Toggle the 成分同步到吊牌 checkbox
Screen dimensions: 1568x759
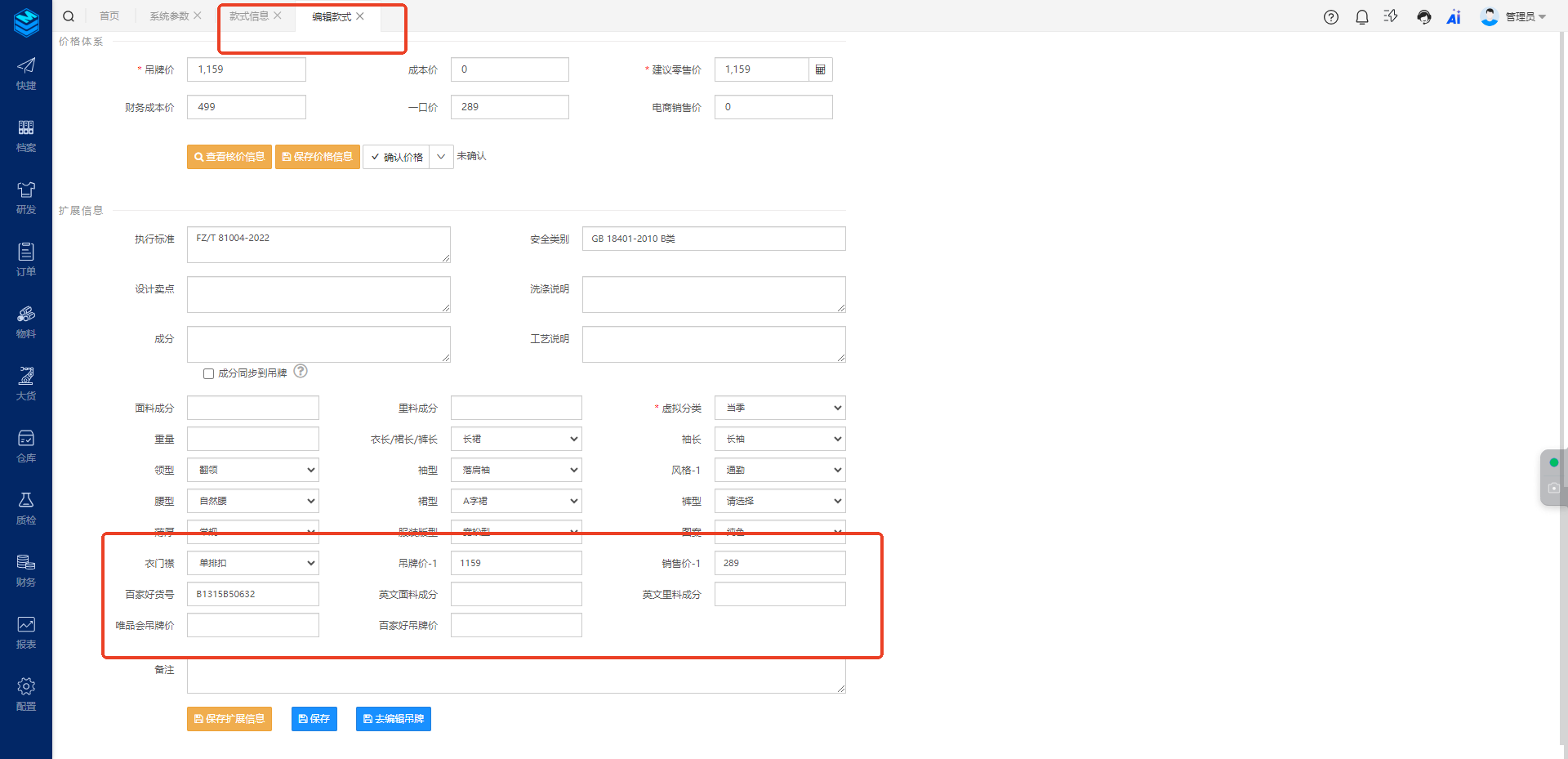coord(208,373)
